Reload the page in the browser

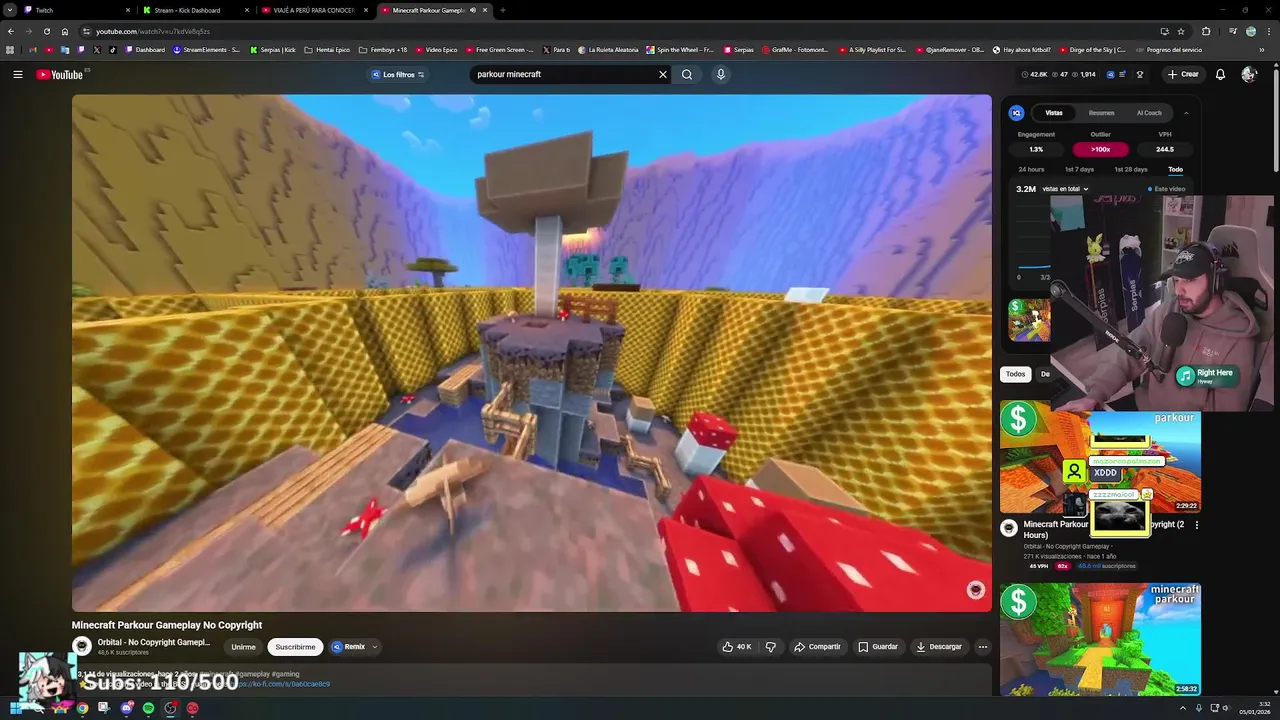point(47,31)
